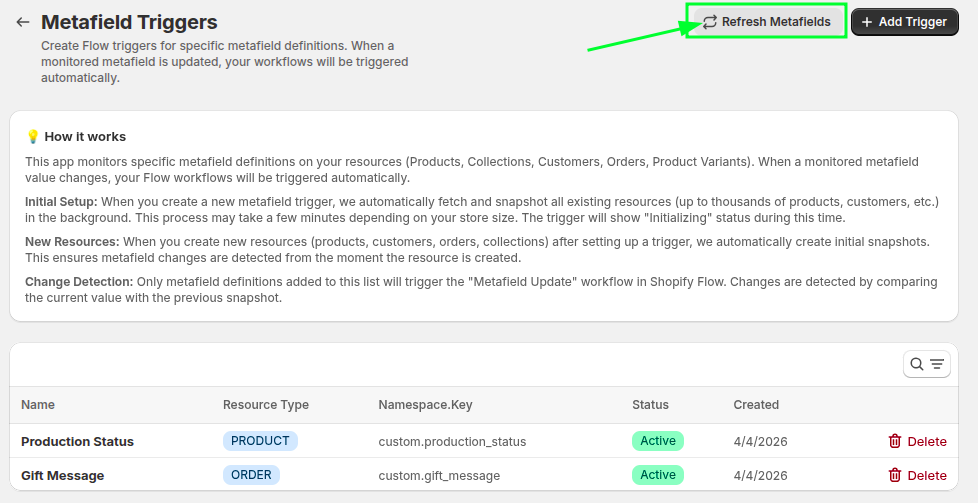Click the Created column header

(755, 405)
